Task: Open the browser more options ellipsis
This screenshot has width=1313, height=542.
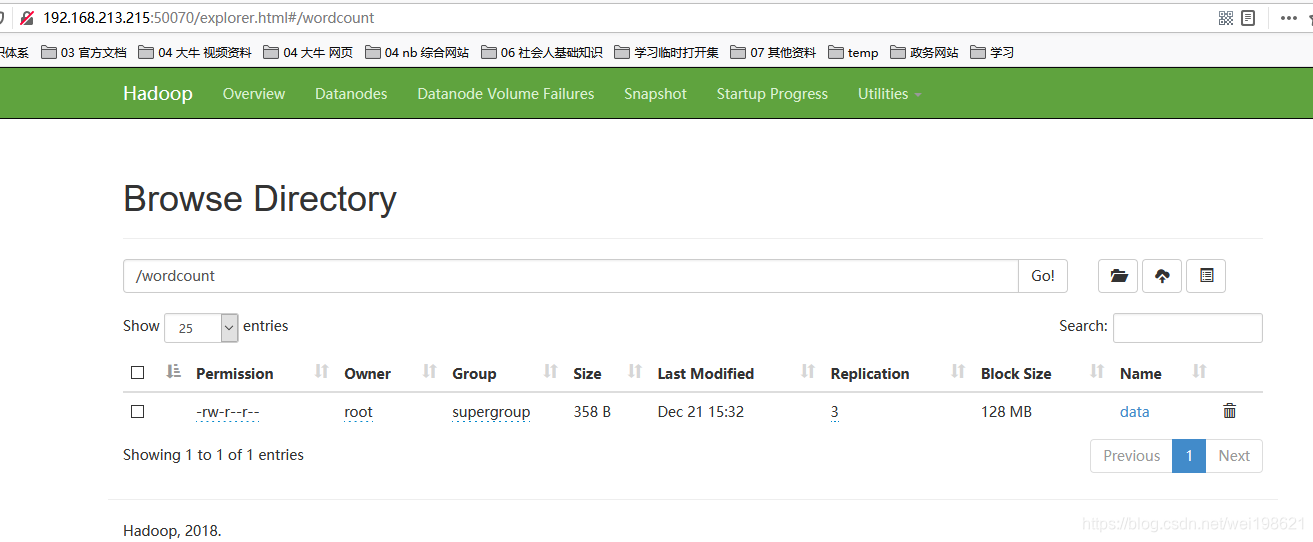Action: point(1288,18)
